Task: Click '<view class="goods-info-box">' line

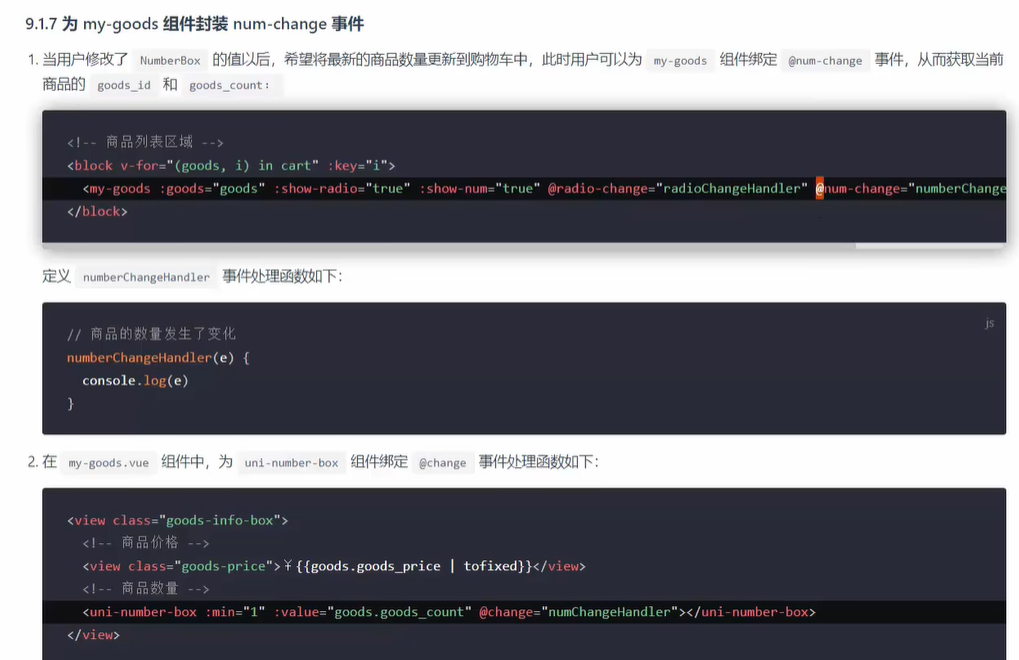Action: [x=177, y=520]
